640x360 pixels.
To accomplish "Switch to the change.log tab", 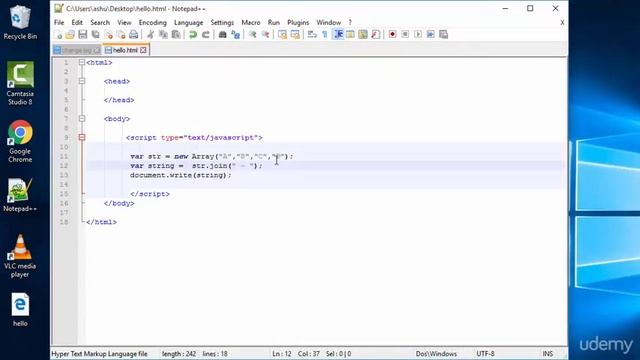I will [x=77, y=50].
